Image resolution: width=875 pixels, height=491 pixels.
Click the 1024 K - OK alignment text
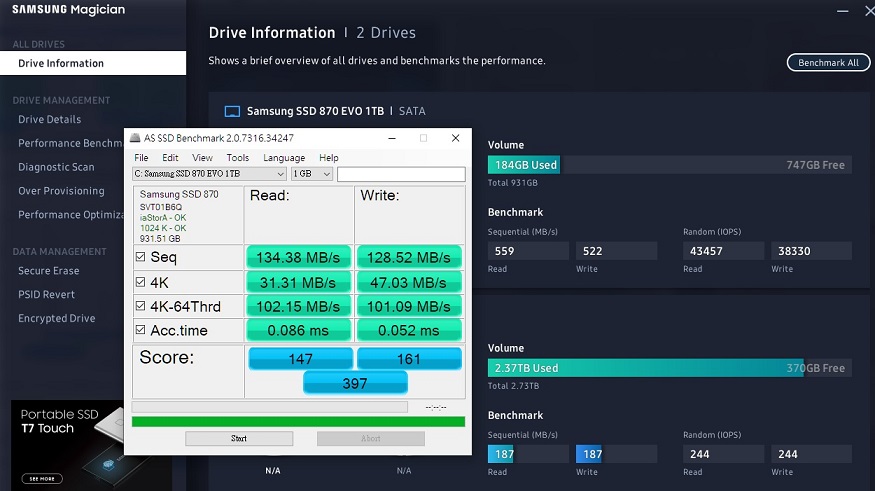163,228
